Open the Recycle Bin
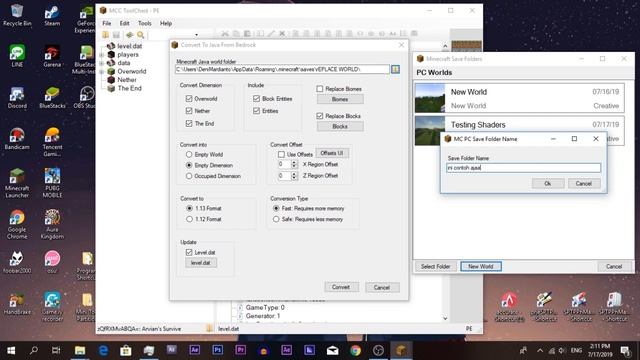 click(x=17, y=15)
